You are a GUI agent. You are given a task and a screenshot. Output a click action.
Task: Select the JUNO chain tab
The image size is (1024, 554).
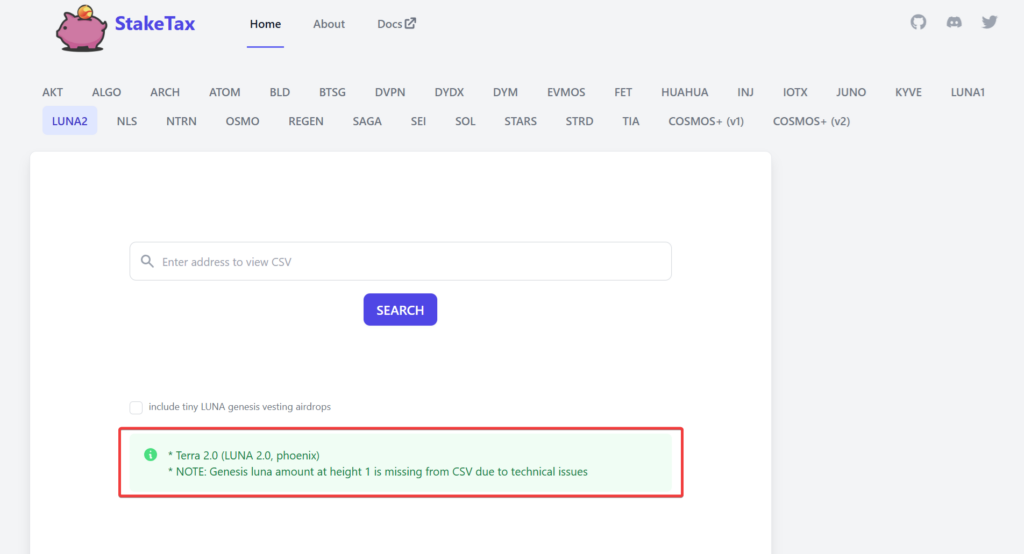851,92
